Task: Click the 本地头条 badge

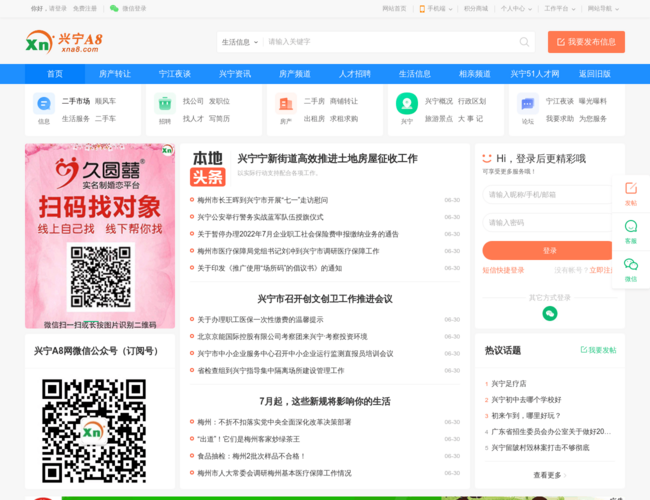Action: tap(208, 168)
